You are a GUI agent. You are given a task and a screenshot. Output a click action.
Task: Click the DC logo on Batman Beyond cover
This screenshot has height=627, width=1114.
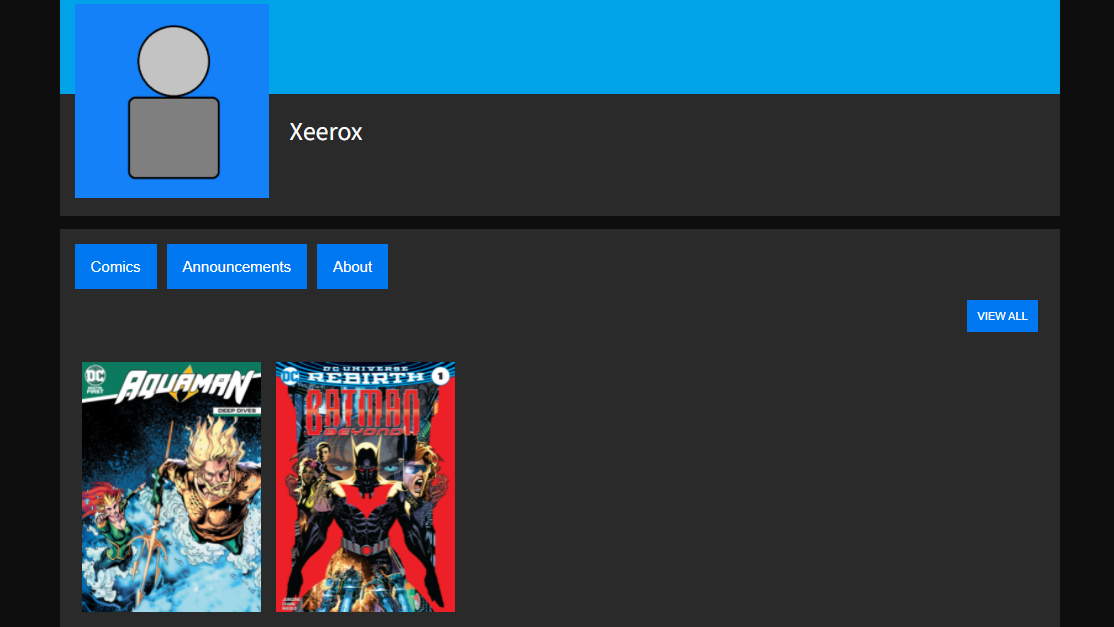(x=289, y=377)
